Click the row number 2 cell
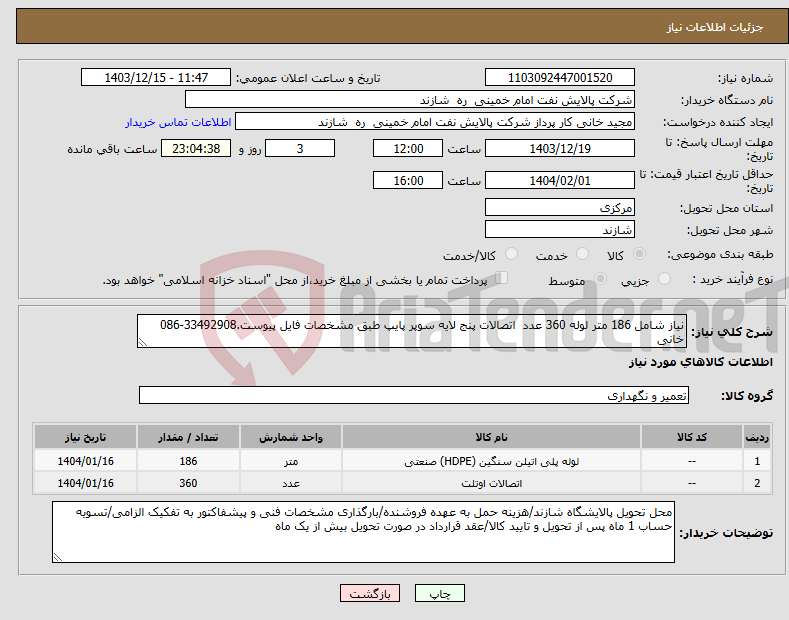This screenshot has width=789, height=620. click(x=757, y=483)
